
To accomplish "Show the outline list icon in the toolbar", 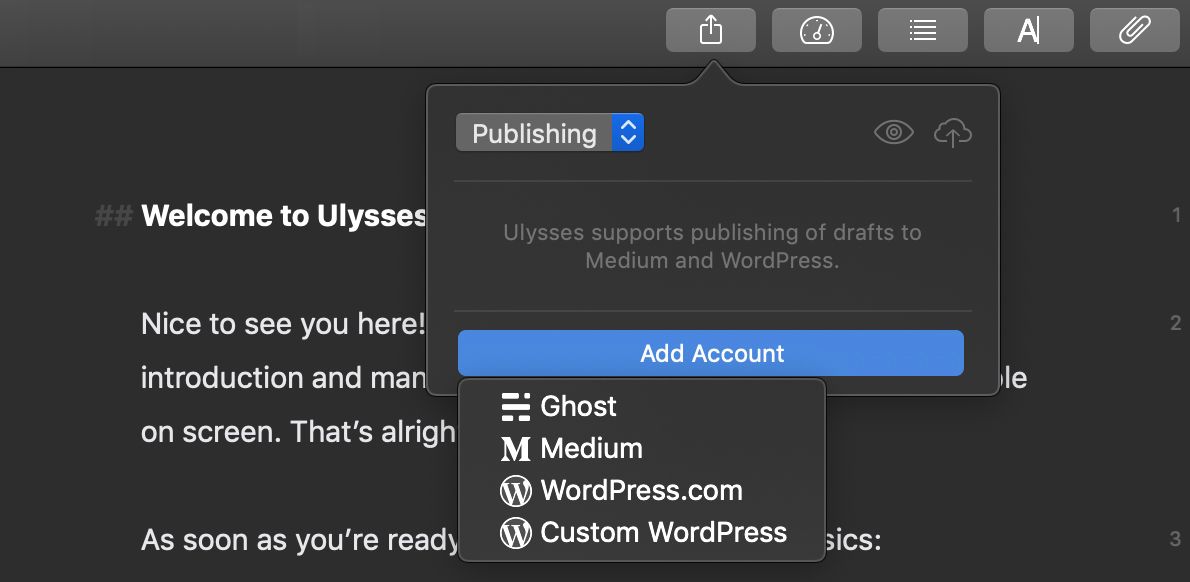I will (922, 30).
